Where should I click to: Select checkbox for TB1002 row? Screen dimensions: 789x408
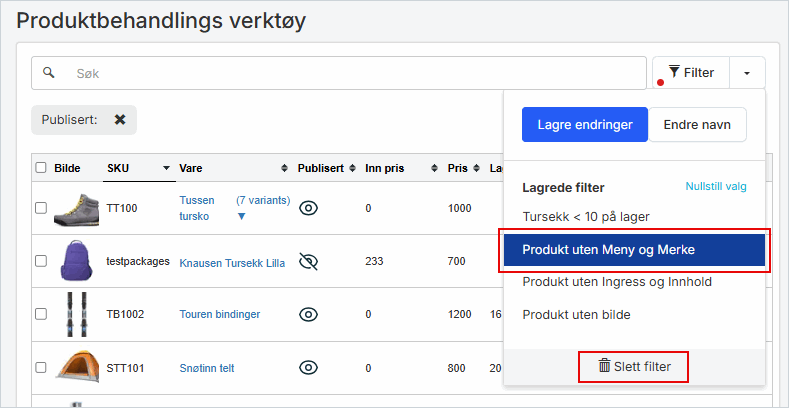[41, 314]
